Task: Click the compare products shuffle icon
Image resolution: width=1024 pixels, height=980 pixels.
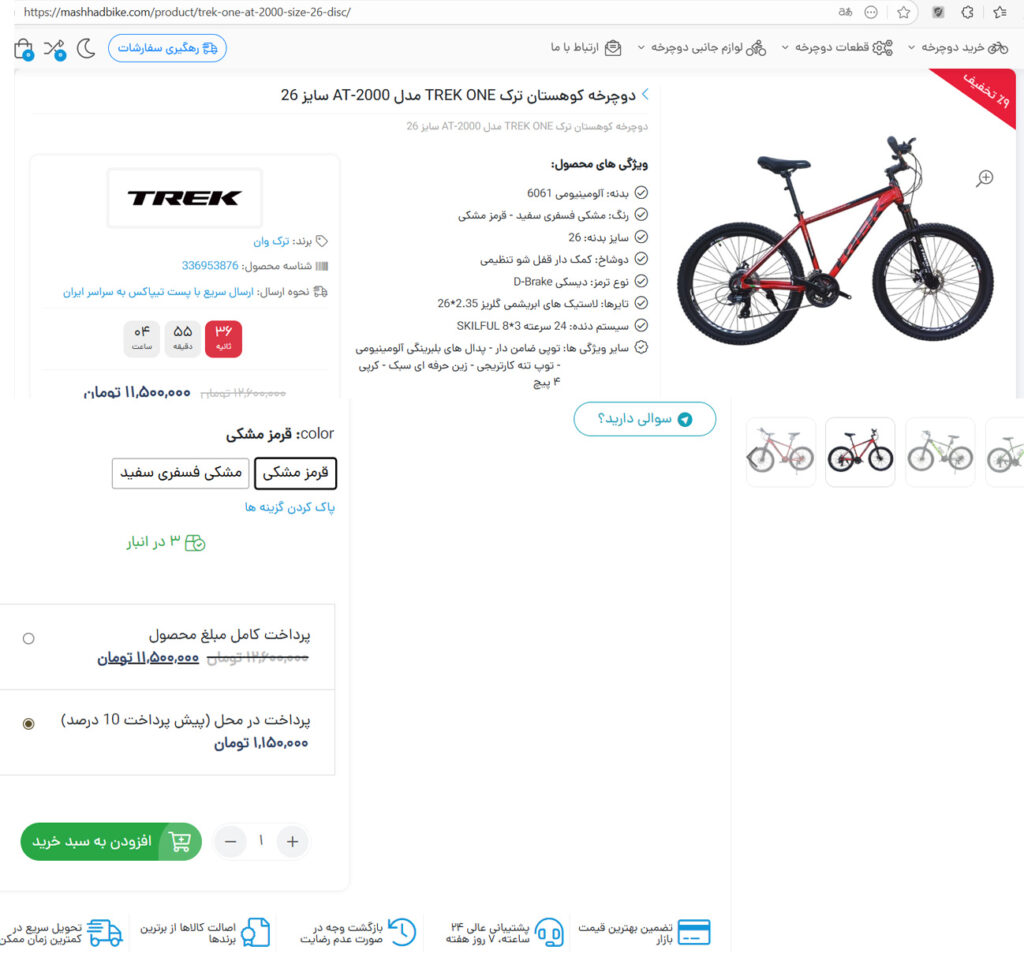Action: click(55, 49)
